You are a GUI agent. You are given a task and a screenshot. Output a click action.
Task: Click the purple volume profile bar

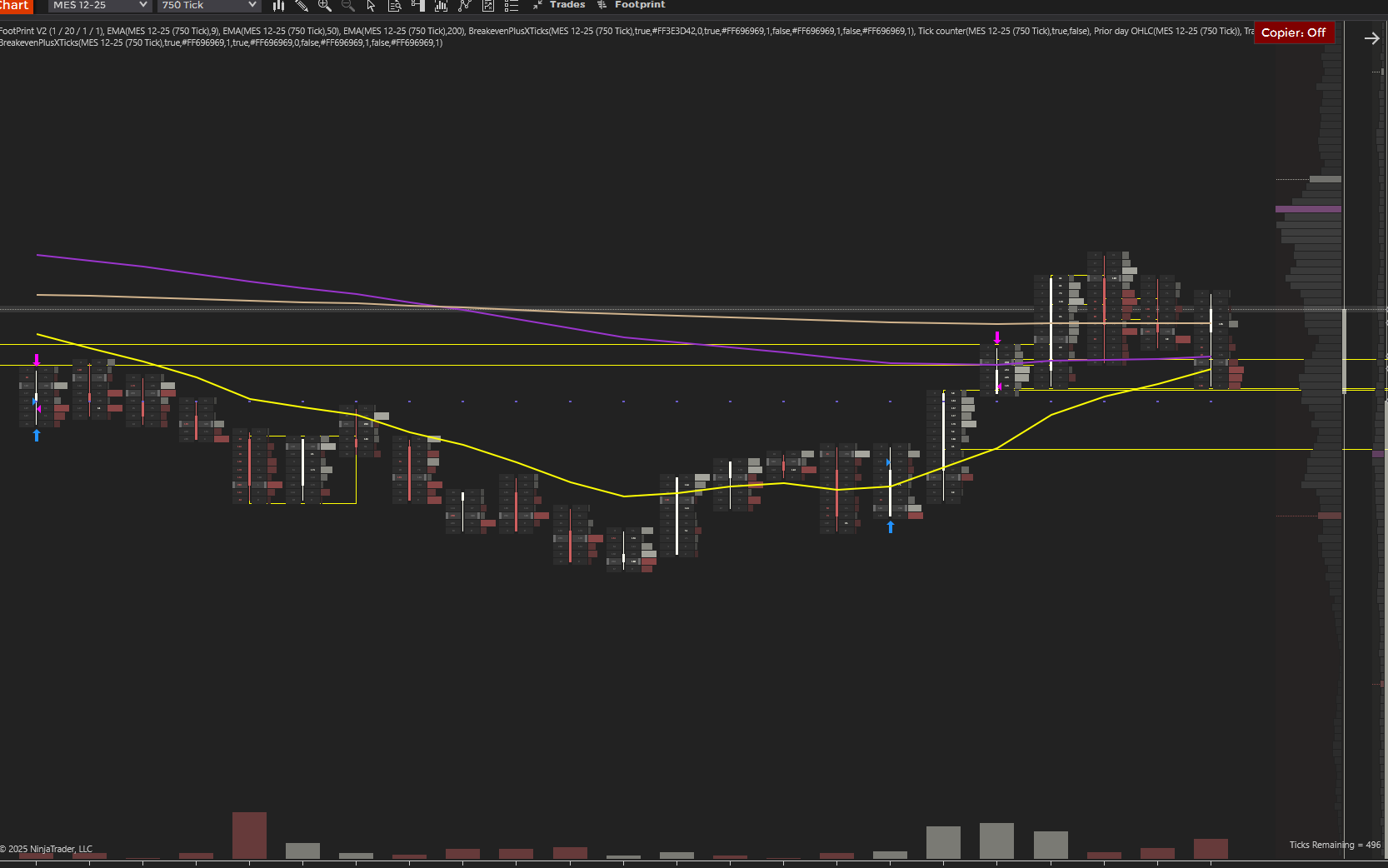pyautogui.click(x=1308, y=209)
